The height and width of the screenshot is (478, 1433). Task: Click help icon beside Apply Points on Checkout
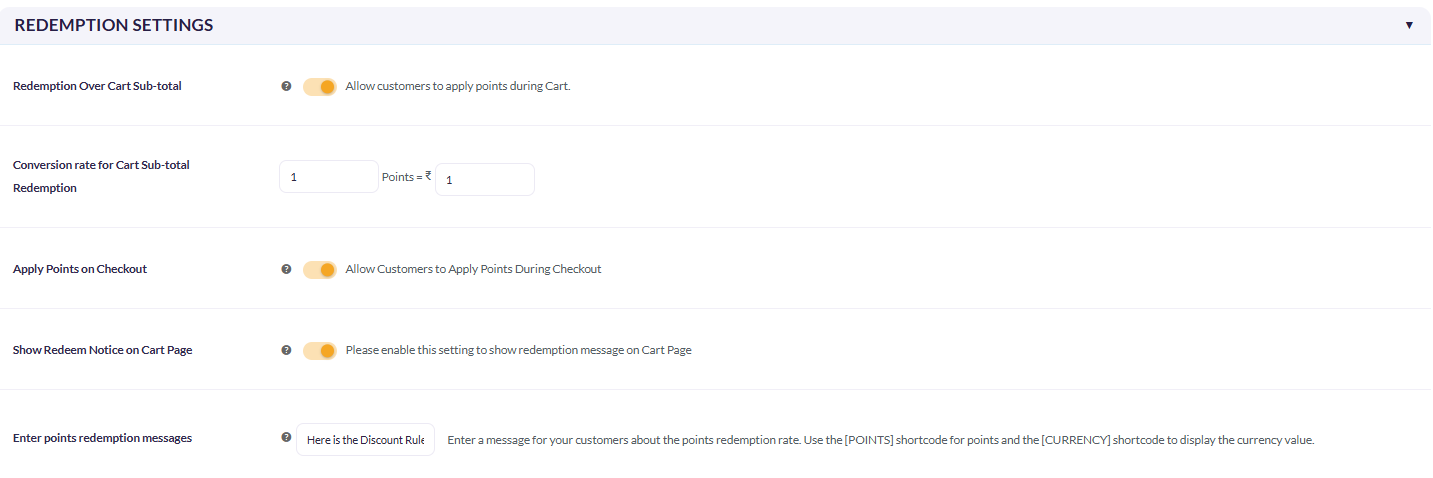[286, 269]
